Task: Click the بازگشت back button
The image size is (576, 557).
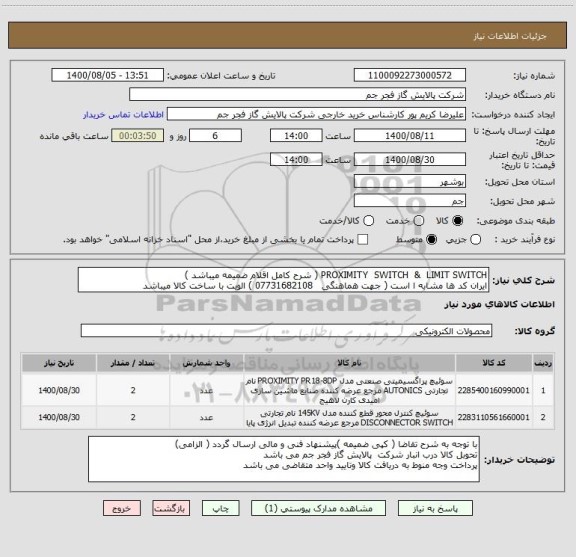Action: click(x=171, y=509)
